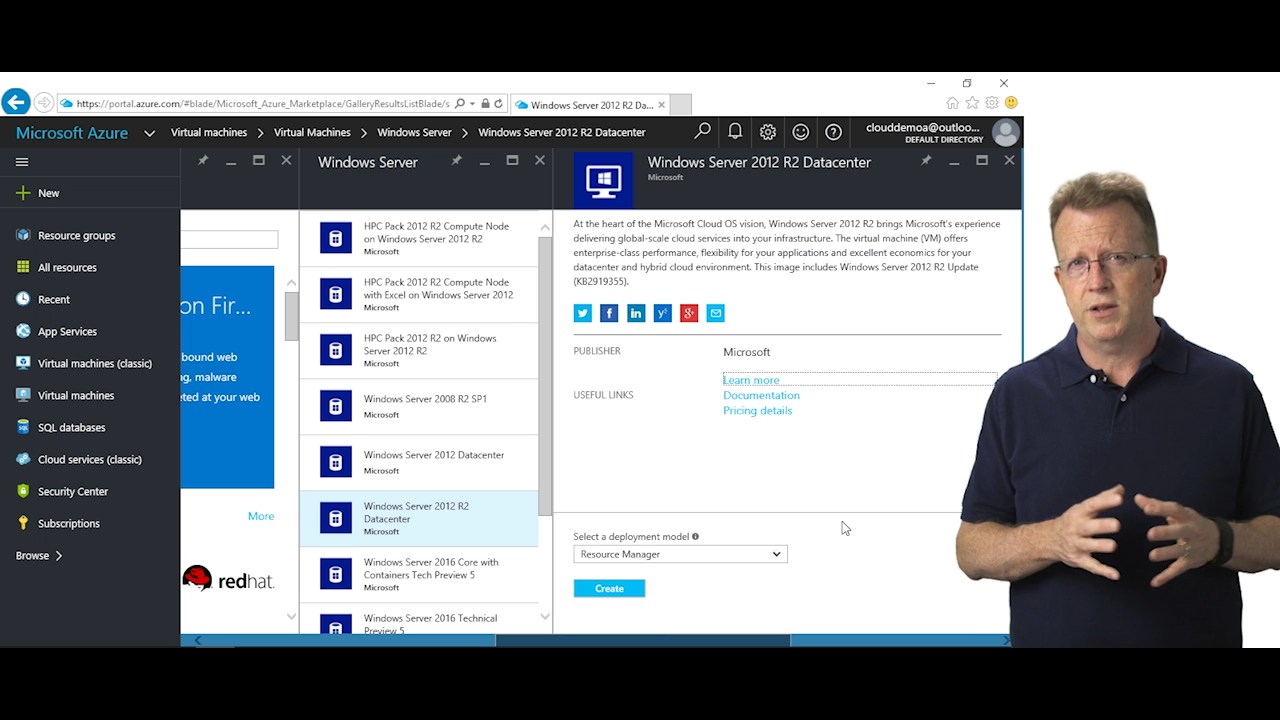This screenshot has height=720, width=1280.
Task: Share on Yammer icon
Action: point(662,313)
